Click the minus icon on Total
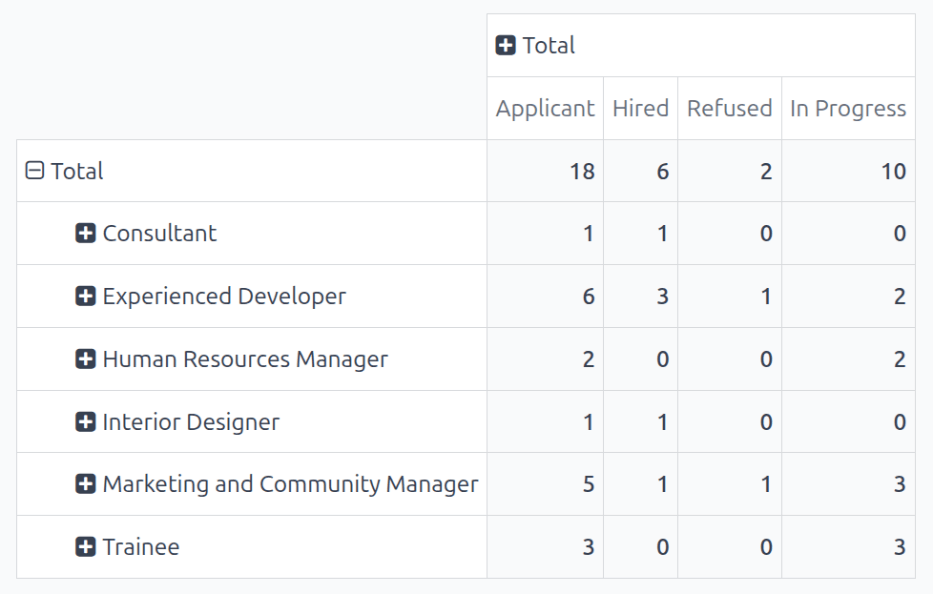This screenshot has width=933, height=594. click(x=37, y=170)
